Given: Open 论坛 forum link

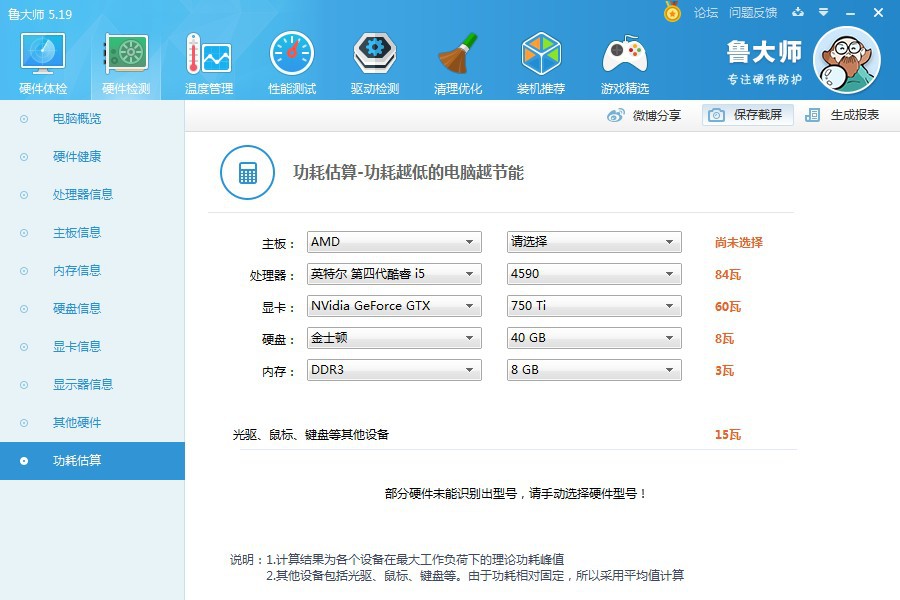Looking at the screenshot, I should 705,13.
